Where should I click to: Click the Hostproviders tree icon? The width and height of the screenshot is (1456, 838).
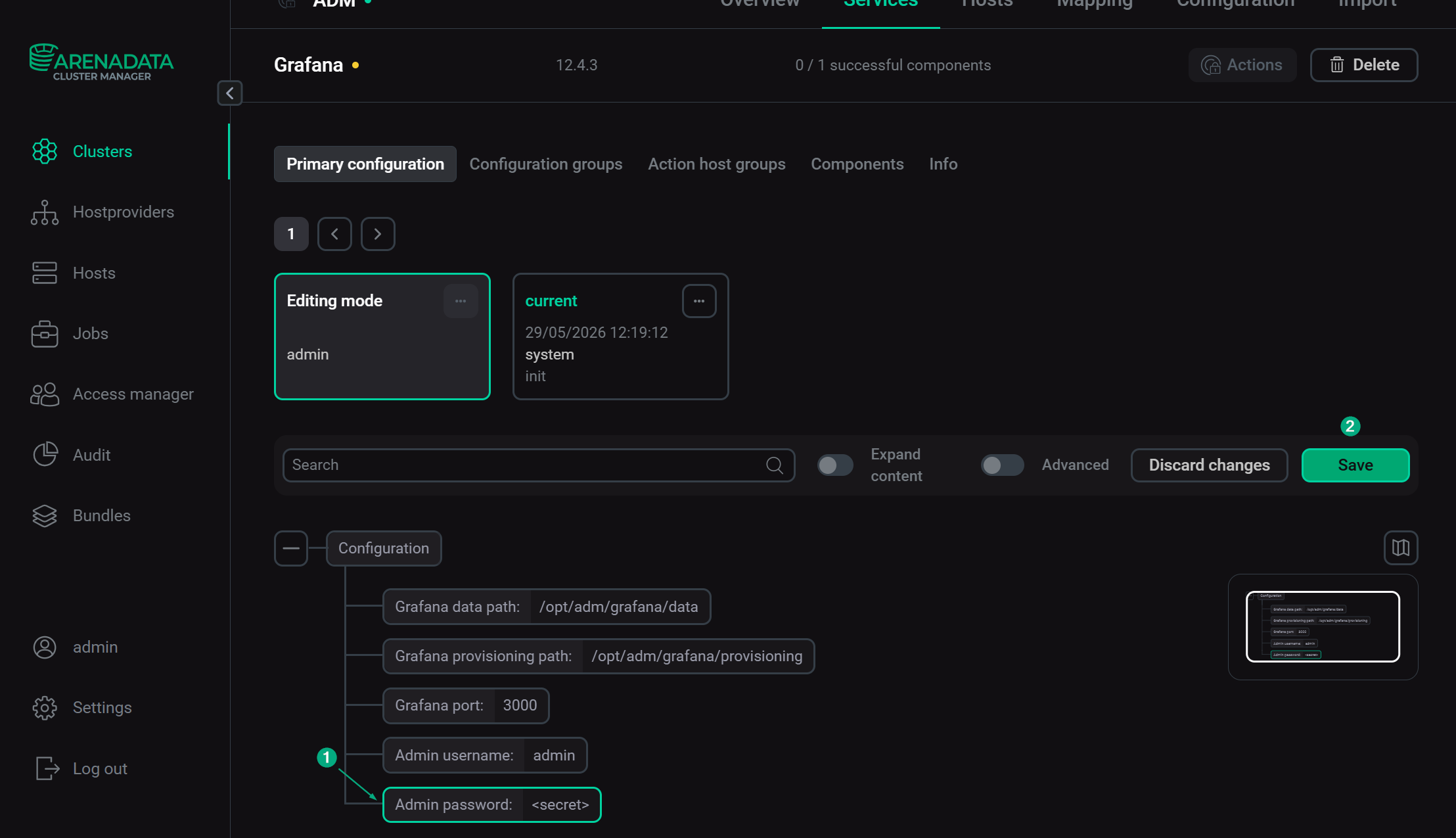pos(45,212)
